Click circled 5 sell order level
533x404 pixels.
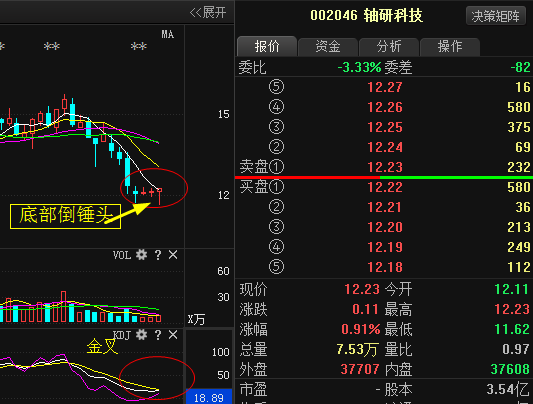[x=276, y=87]
